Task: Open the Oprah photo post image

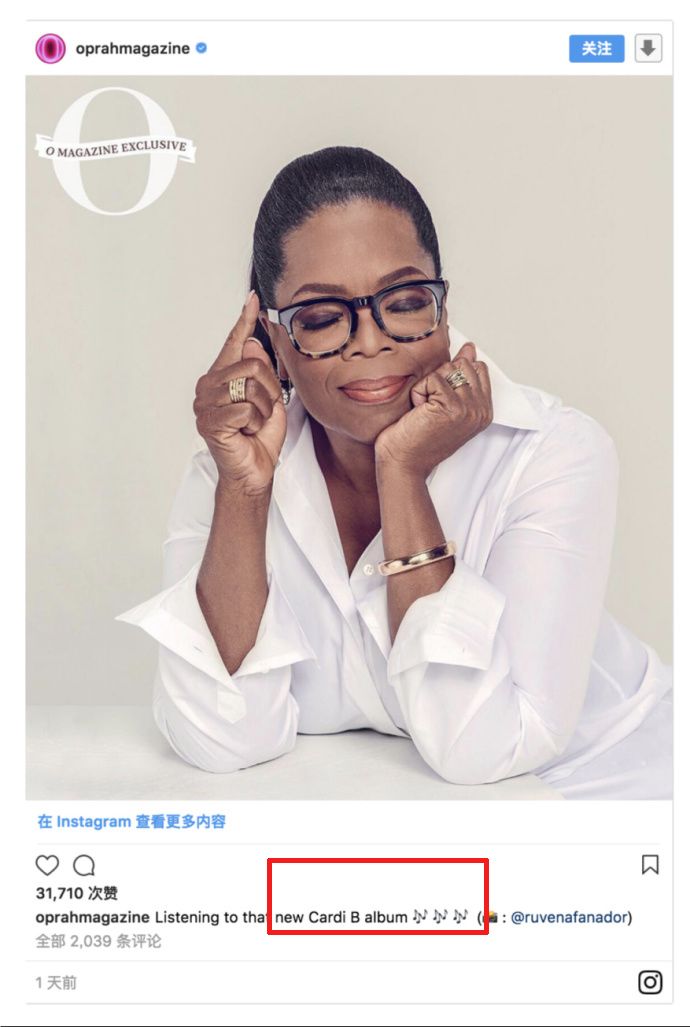Action: pos(349,437)
